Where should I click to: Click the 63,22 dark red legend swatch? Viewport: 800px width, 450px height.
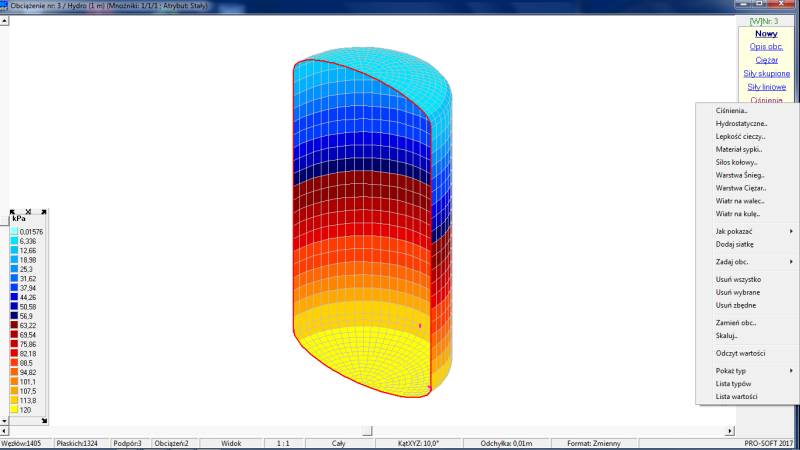coord(14,325)
